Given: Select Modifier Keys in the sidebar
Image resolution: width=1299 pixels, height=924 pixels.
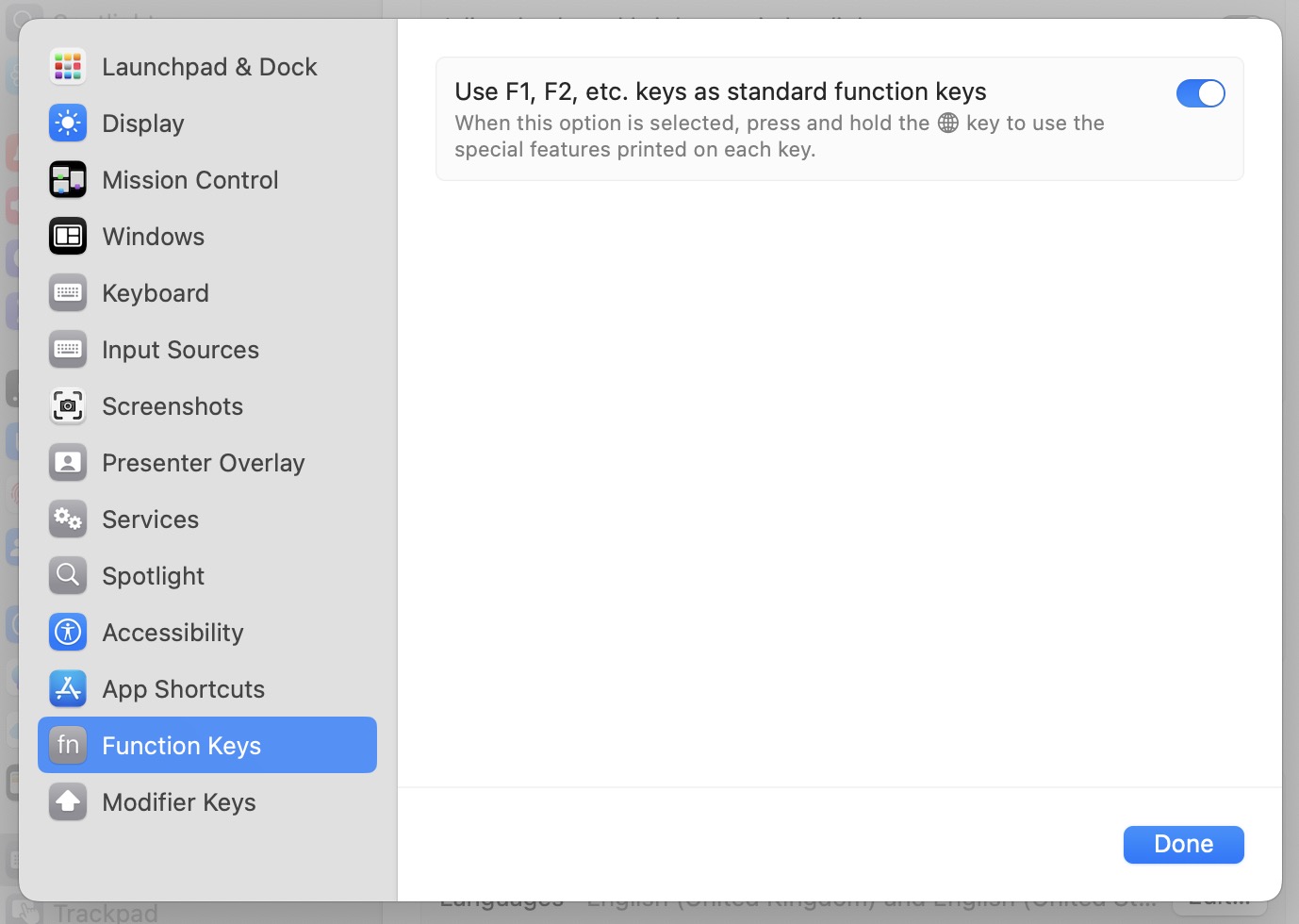Looking at the screenshot, I should click(178, 801).
